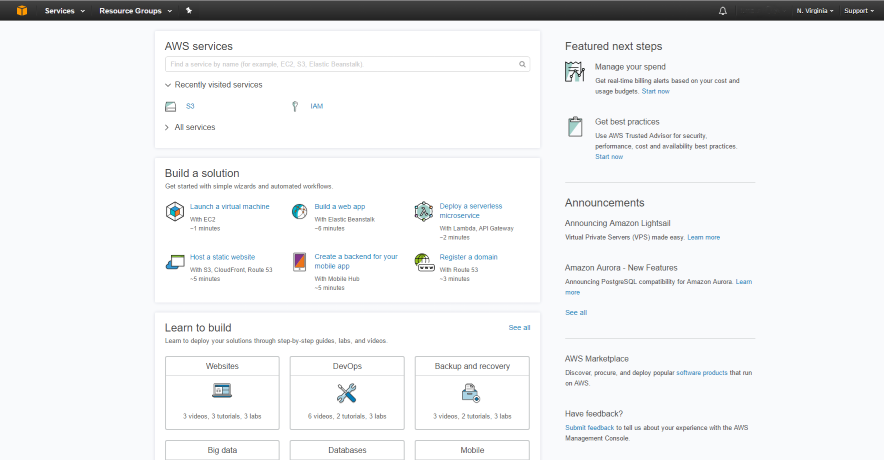Screen dimensions: 884x460
Task: Click See all under Announcements
Action: [x=576, y=312]
